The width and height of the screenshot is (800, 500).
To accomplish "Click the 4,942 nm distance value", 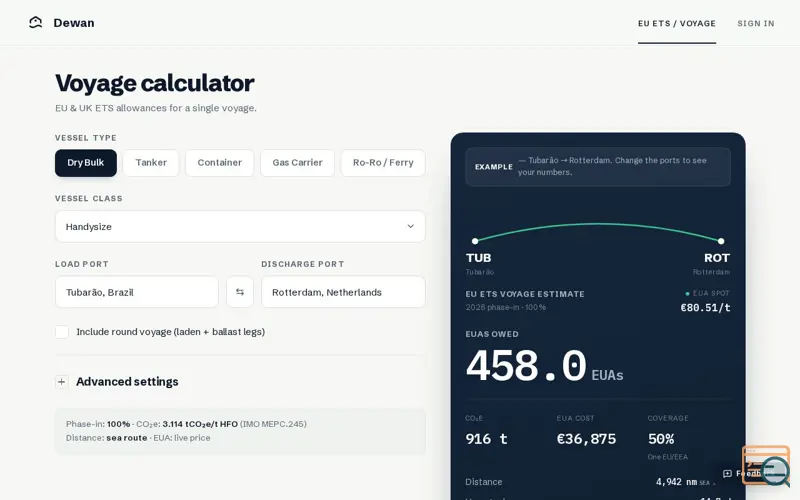I will (x=676, y=482).
